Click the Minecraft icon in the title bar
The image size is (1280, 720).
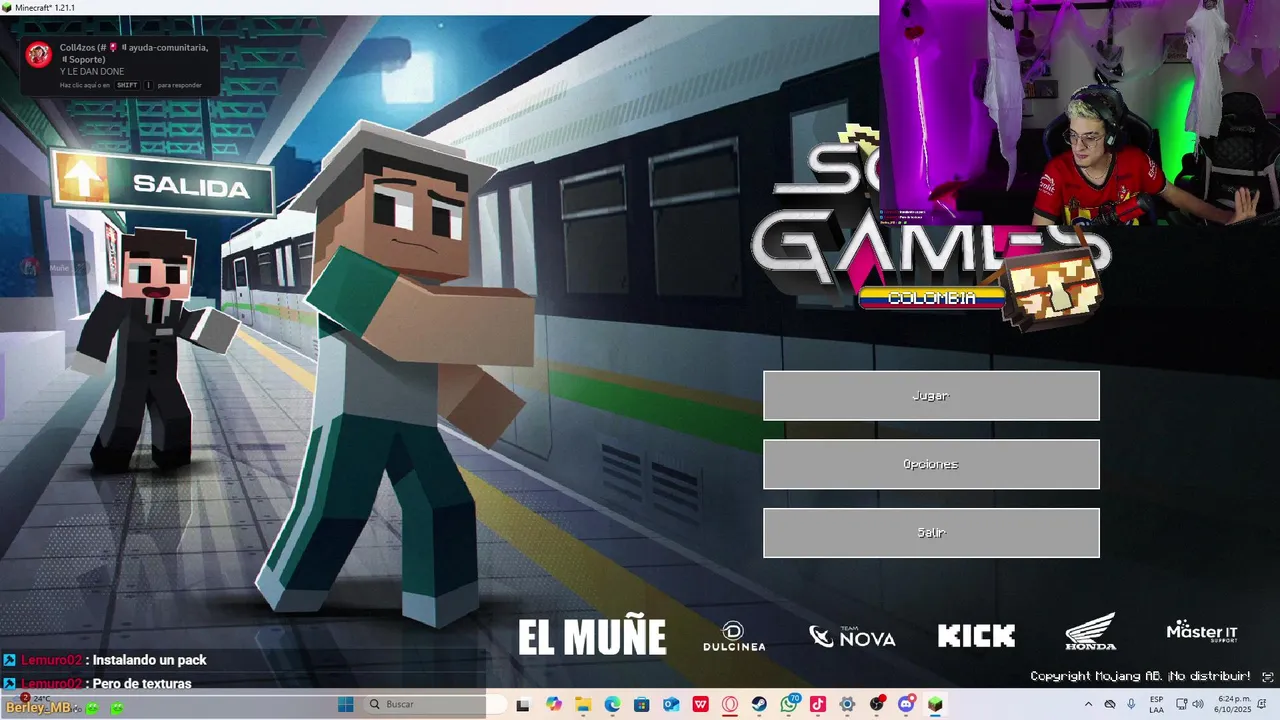pos(7,7)
